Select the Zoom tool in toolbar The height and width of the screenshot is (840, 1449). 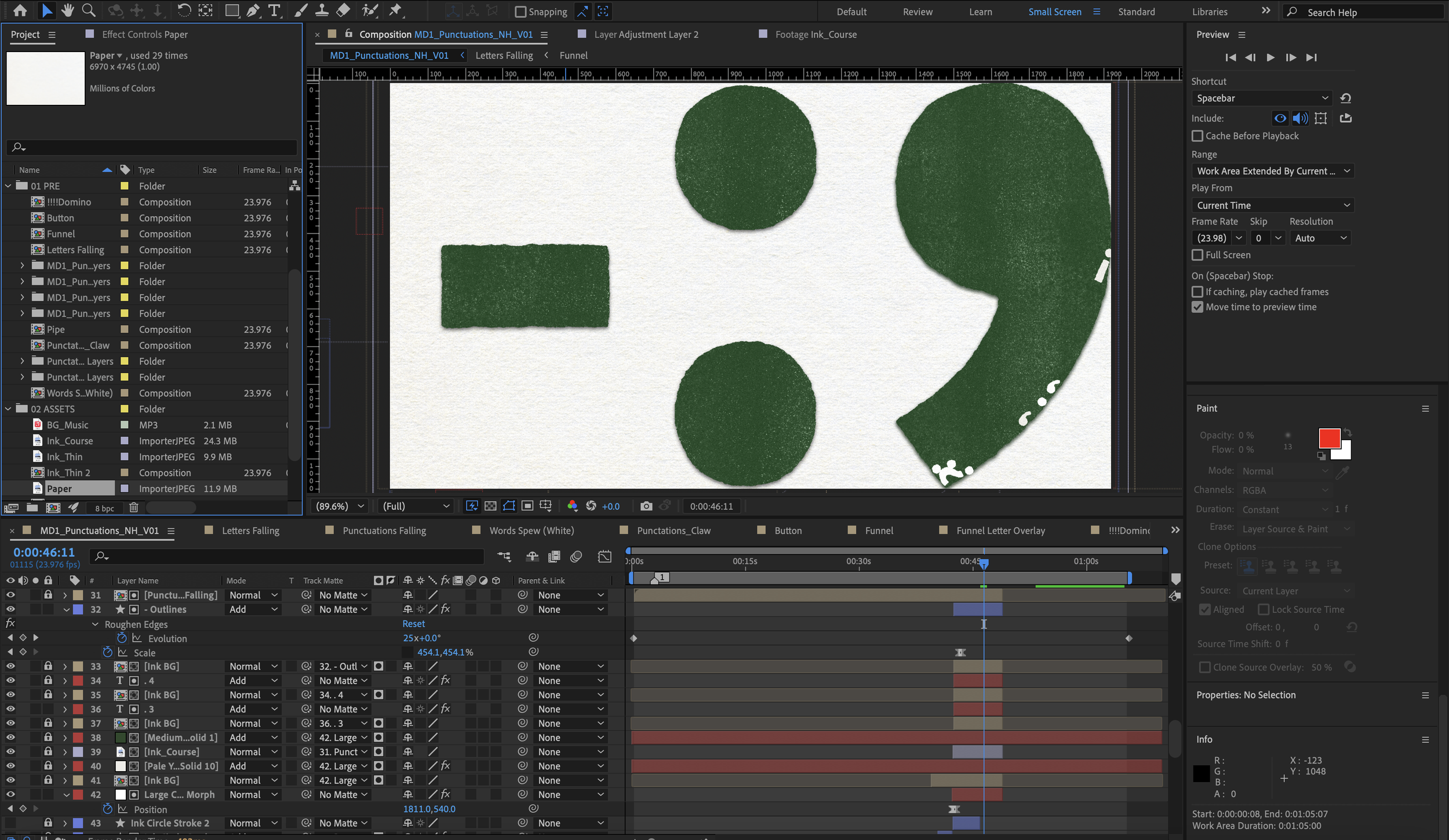tap(89, 10)
